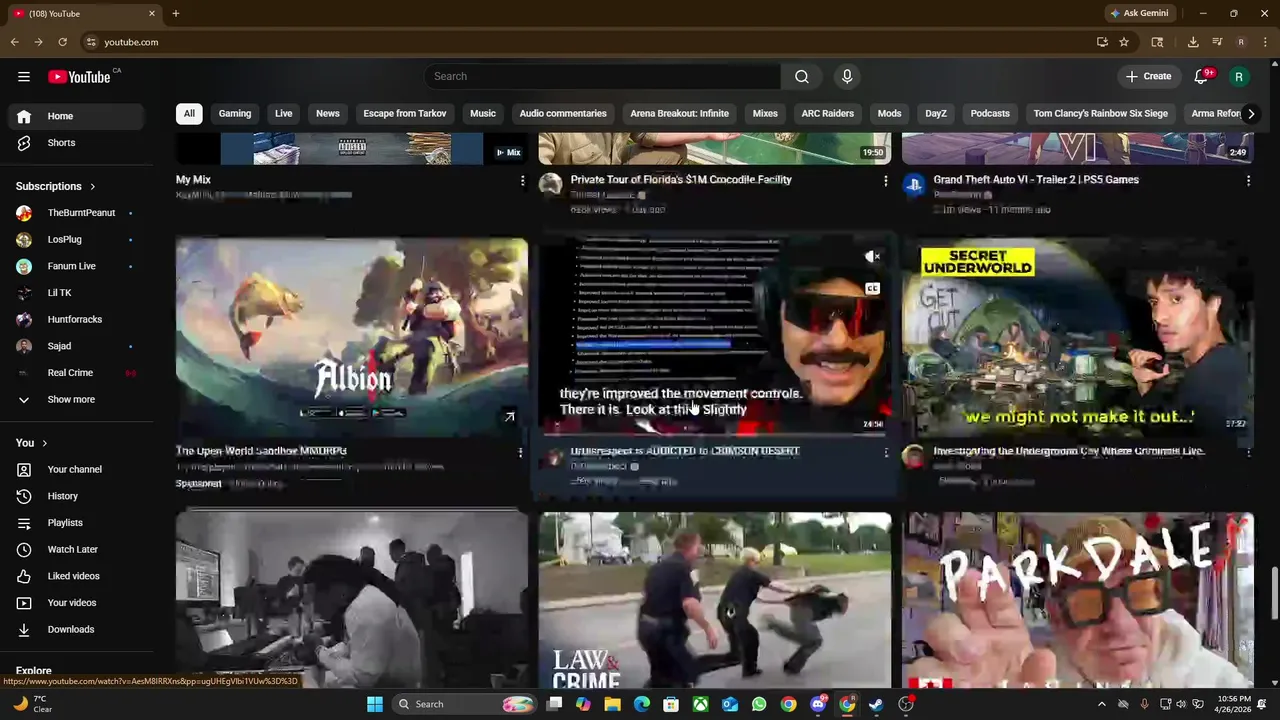Click the magnifier search button

tap(802, 77)
